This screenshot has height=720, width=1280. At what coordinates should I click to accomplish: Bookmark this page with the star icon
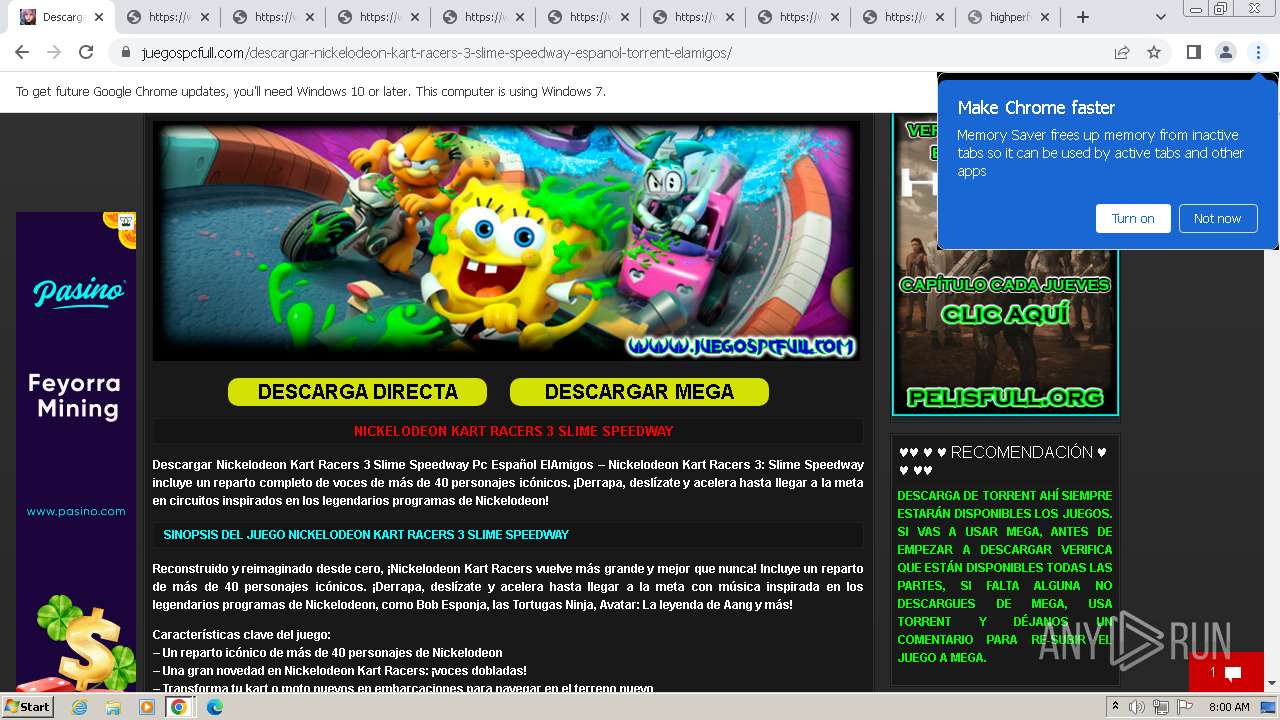[1154, 52]
